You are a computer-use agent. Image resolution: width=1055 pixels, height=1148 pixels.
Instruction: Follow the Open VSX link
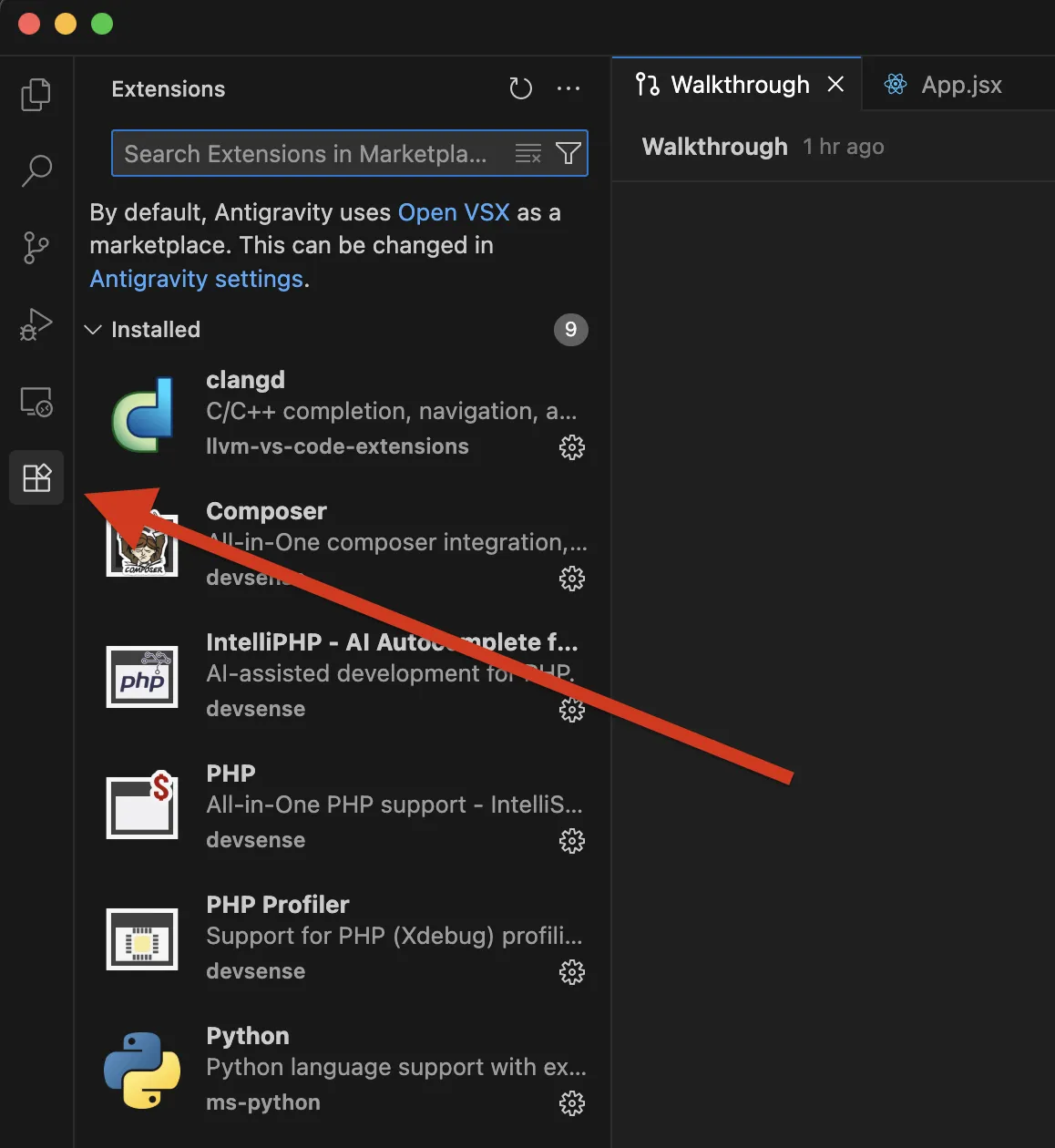coord(454,212)
